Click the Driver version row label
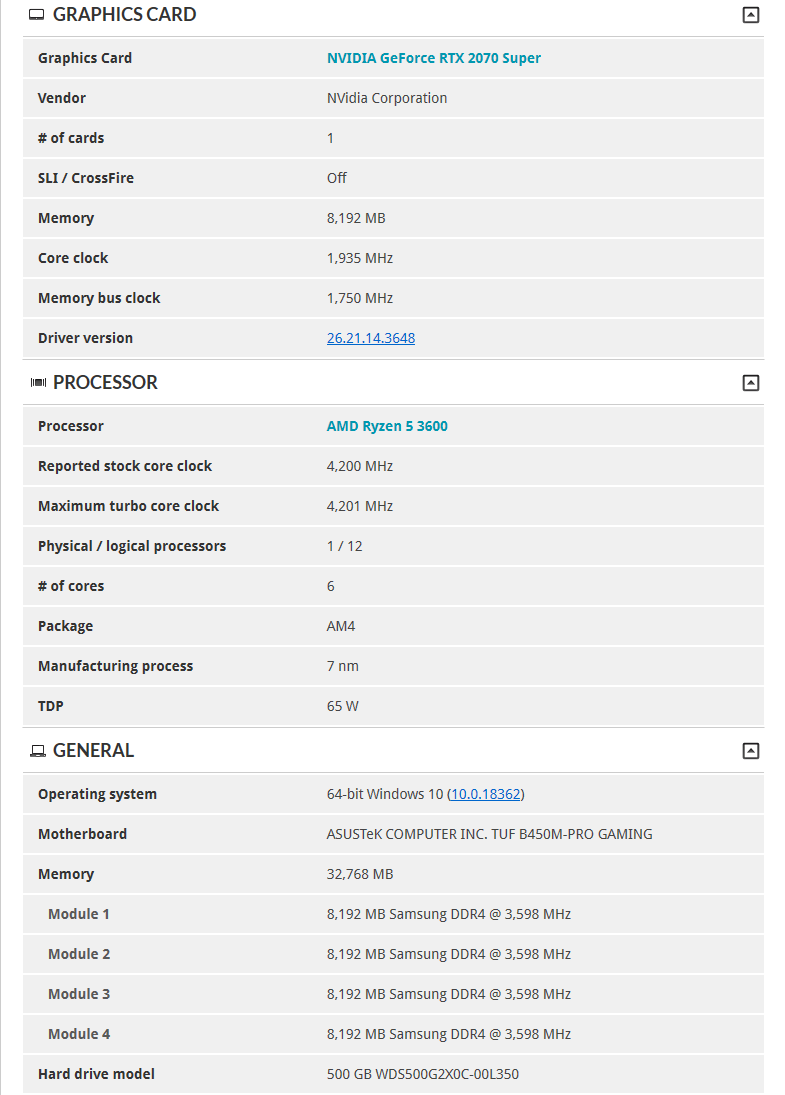The height and width of the screenshot is (1095, 785). tap(85, 338)
